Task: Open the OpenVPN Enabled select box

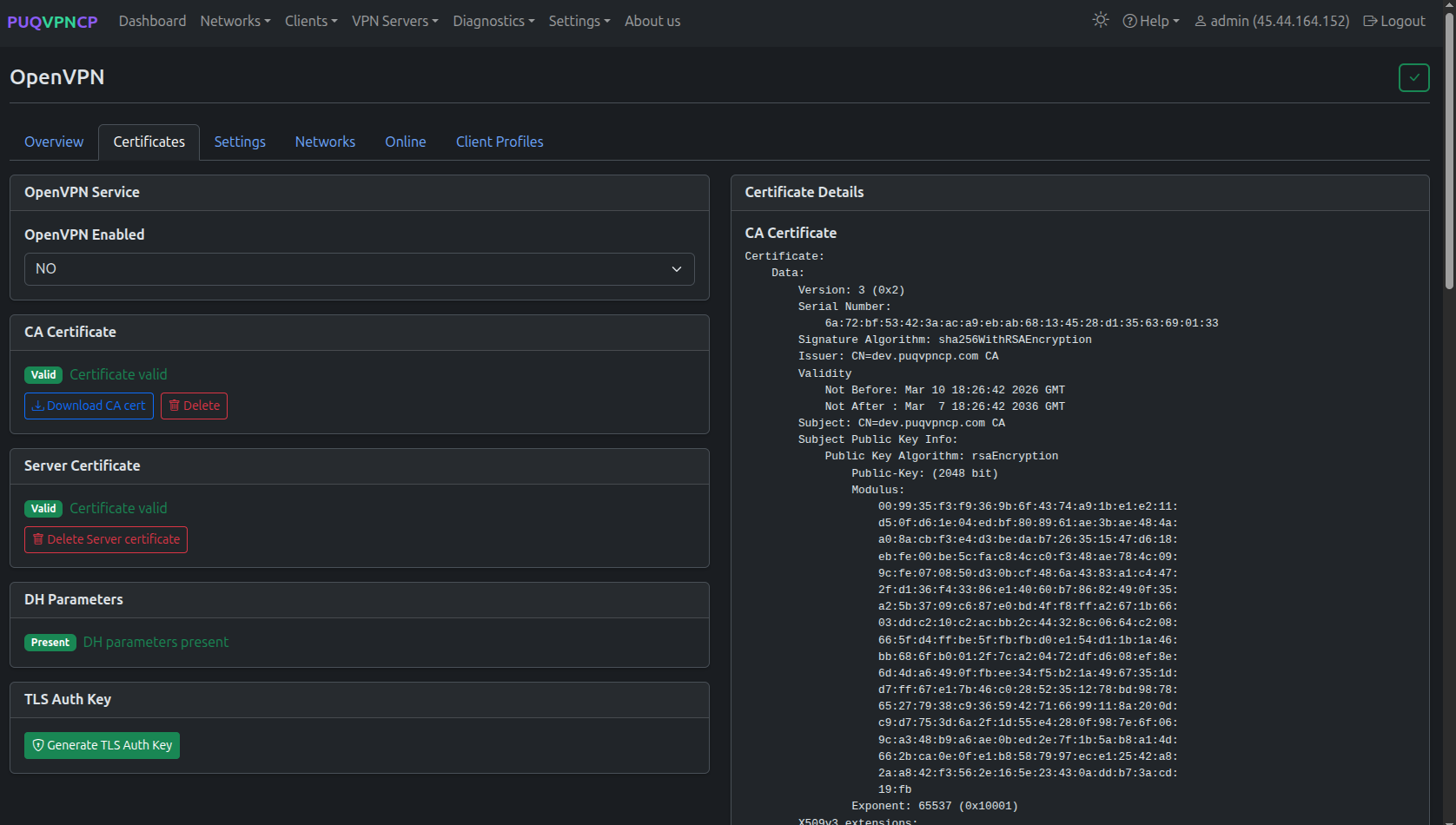Action: (360, 269)
